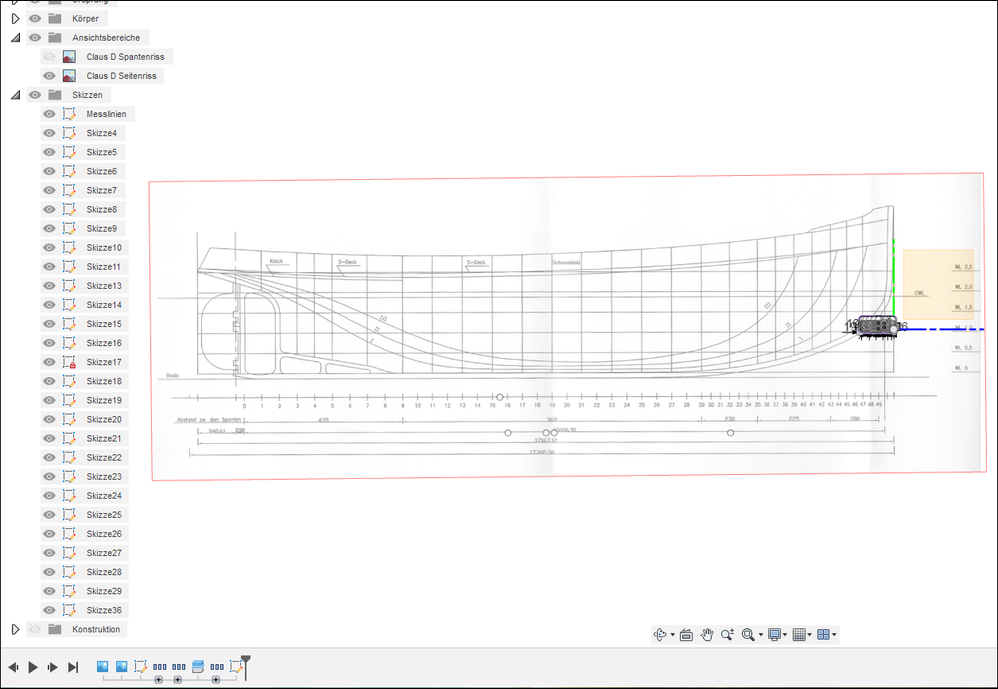The height and width of the screenshot is (689, 998).
Task: Click the sketch icon beside Skizze36
Action: click(69, 610)
